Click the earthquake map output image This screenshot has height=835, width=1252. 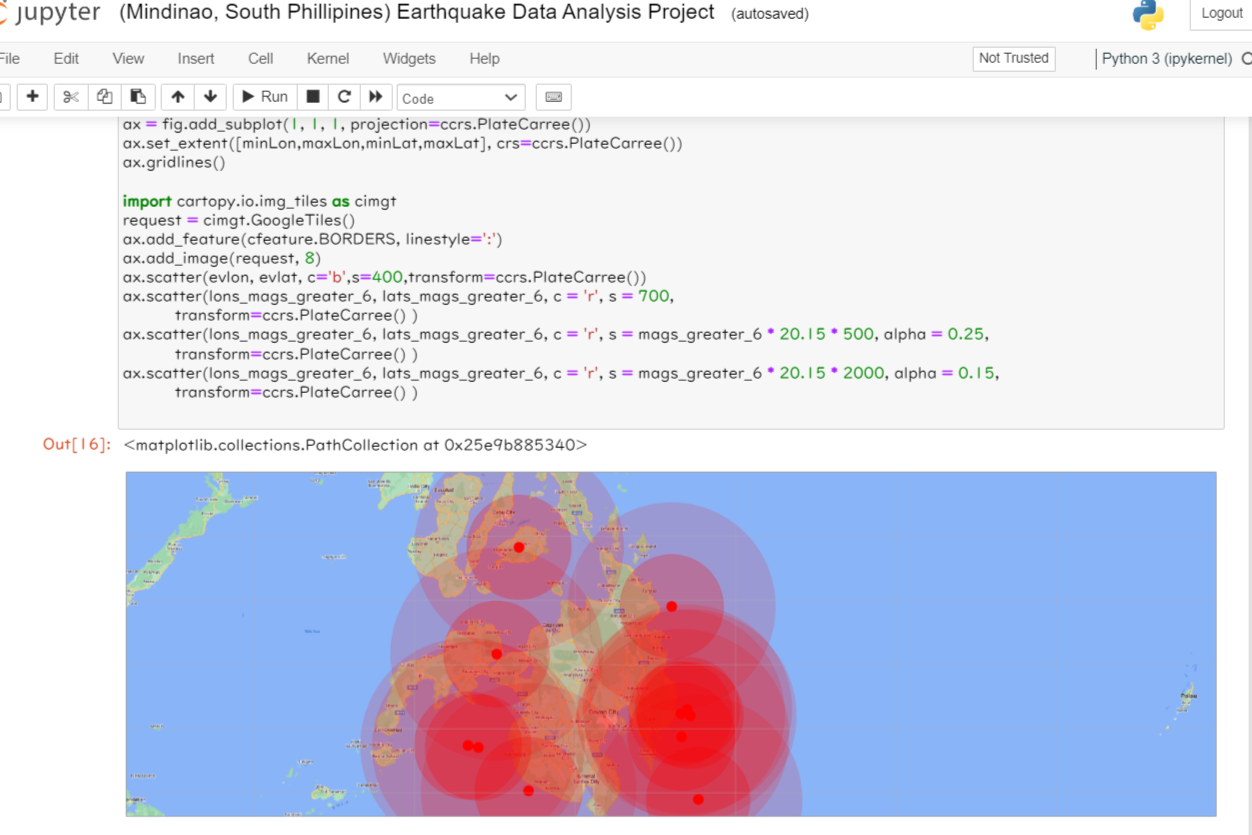coord(671,644)
